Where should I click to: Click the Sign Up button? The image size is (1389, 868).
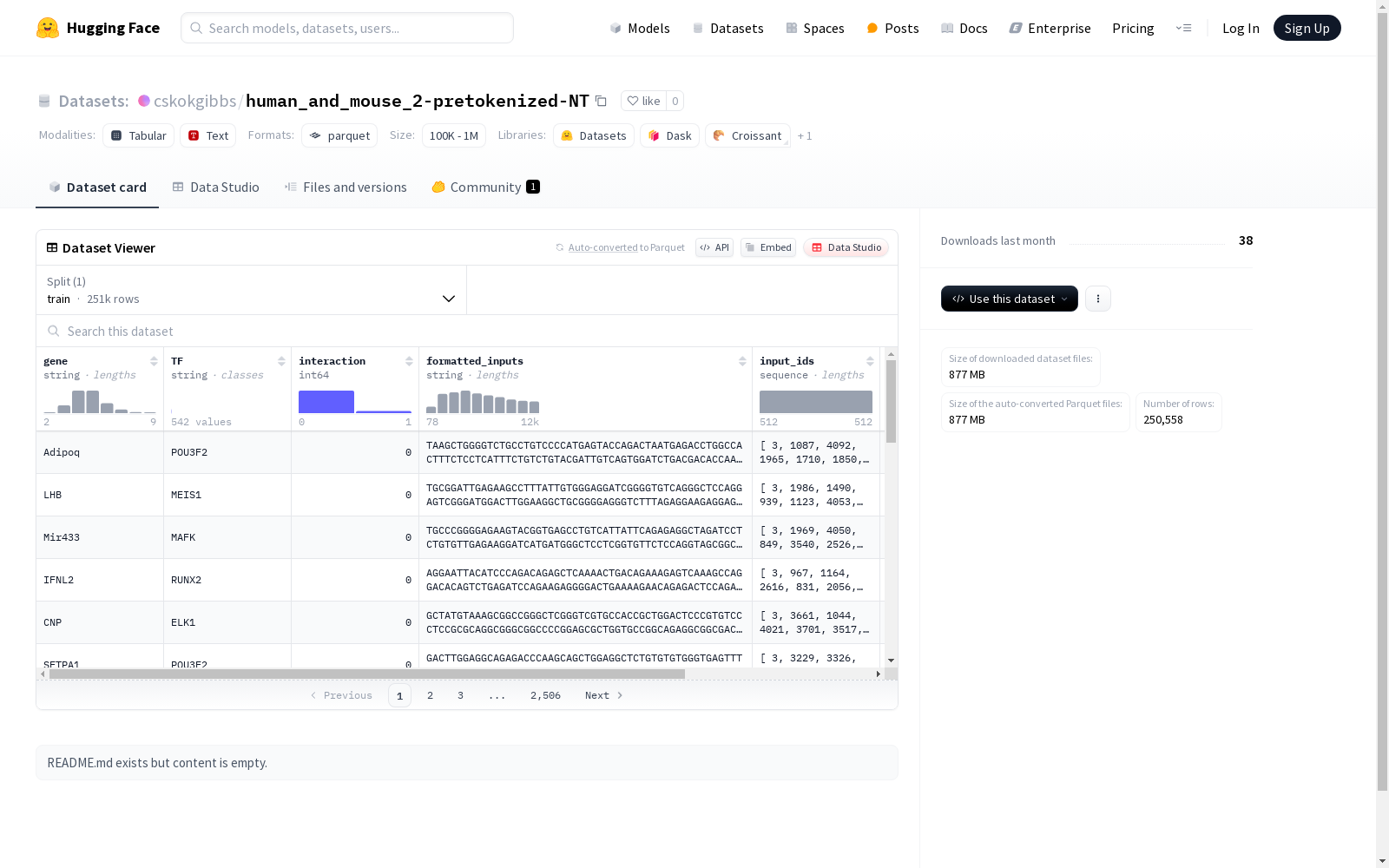[1307, 28]
